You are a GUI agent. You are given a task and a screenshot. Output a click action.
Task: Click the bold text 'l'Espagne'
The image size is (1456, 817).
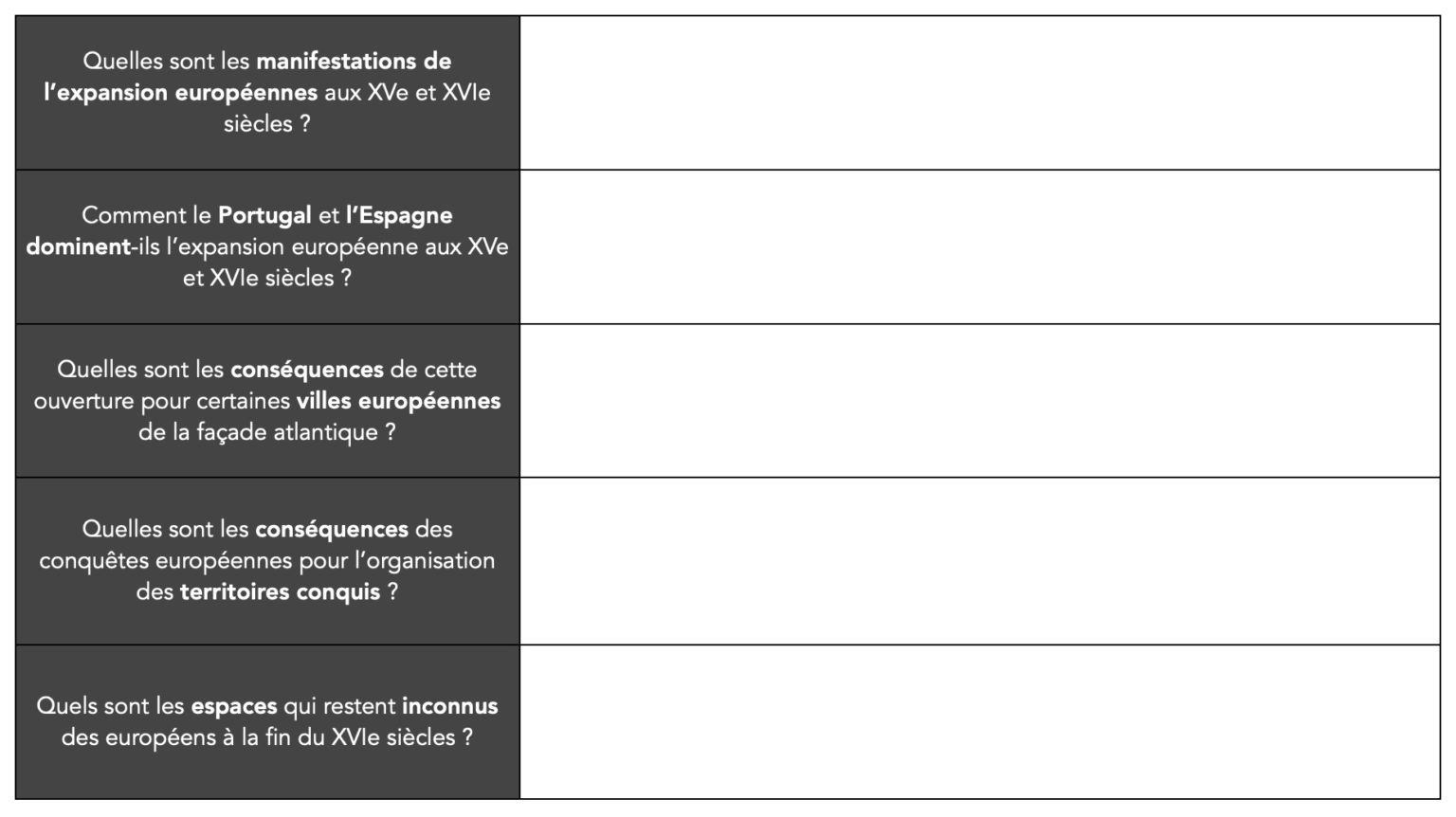(399, 216)
